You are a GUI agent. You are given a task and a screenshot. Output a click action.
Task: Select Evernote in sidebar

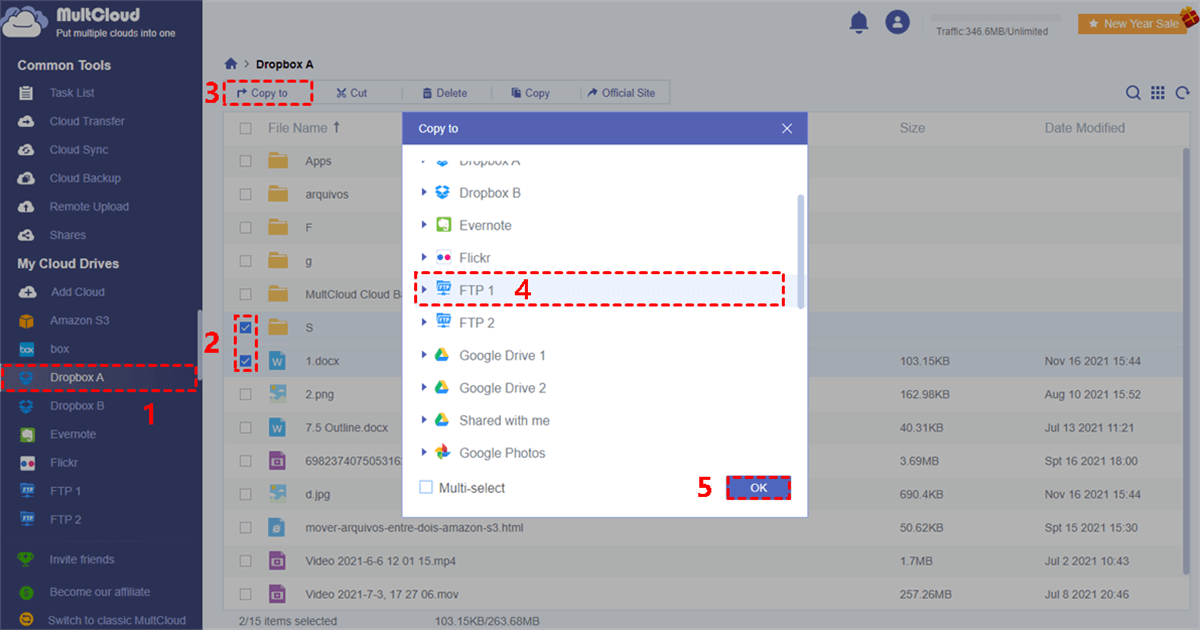[73, 435]
